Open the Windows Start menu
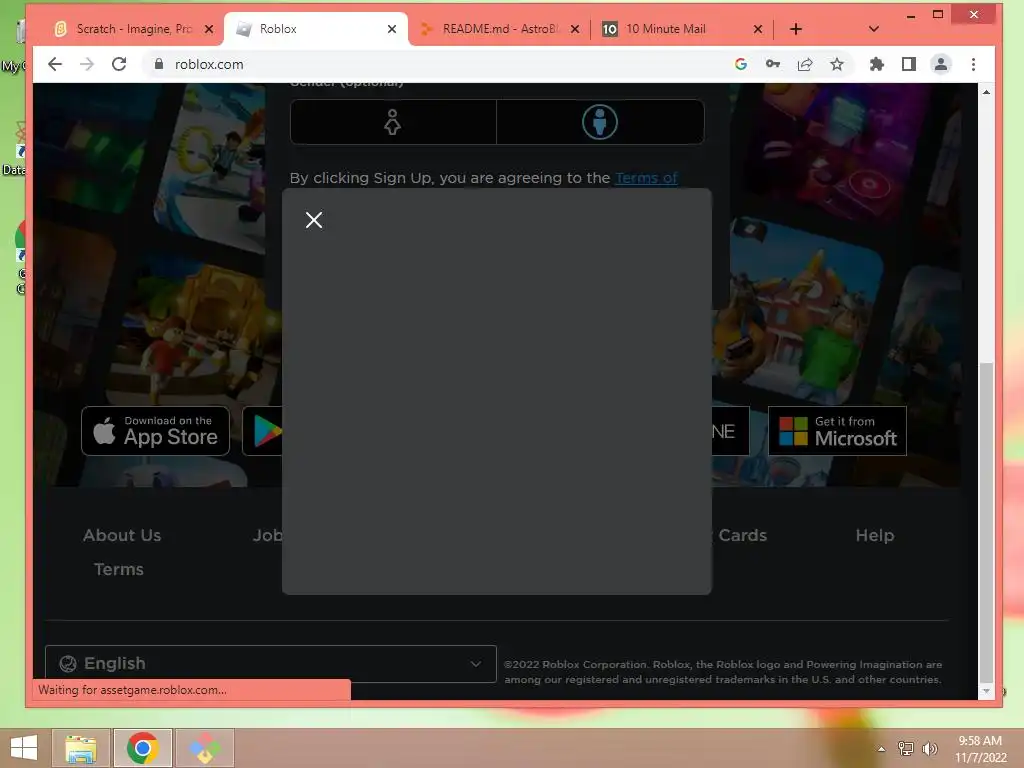Viewport: 1024px width, 768px height. tap(24, 748)
